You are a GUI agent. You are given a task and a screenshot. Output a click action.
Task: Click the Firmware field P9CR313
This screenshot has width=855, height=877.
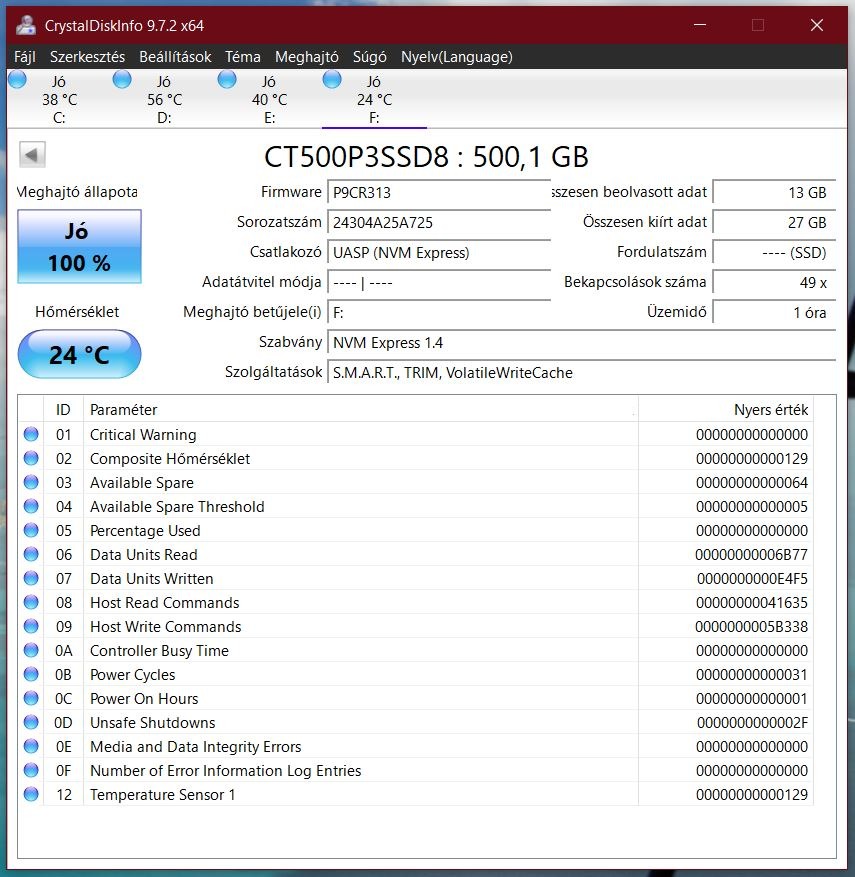[x=439, y=192]
